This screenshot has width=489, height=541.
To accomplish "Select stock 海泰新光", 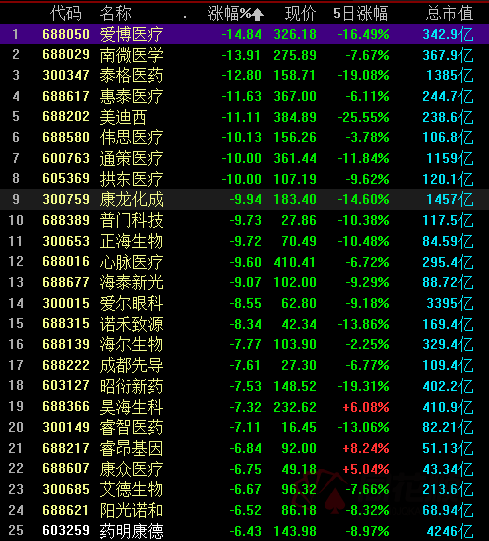I will click(131, 282).
